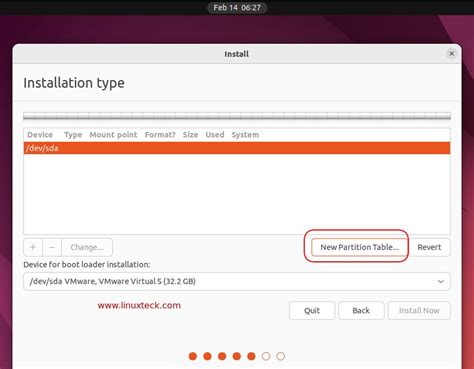Close the Install window with X

[452, 54]
